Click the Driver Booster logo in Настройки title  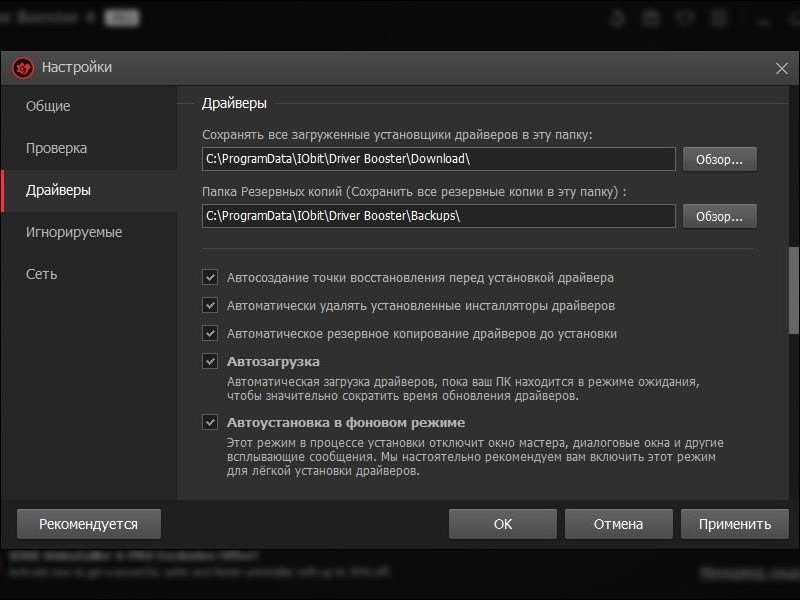pos(23,68)
